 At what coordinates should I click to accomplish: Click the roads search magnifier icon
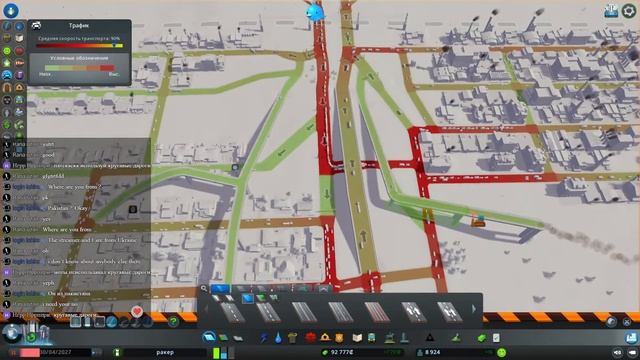204,289
